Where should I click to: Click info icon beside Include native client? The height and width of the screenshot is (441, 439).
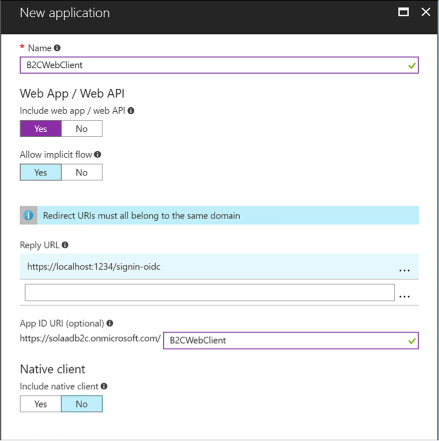point(104,386)
